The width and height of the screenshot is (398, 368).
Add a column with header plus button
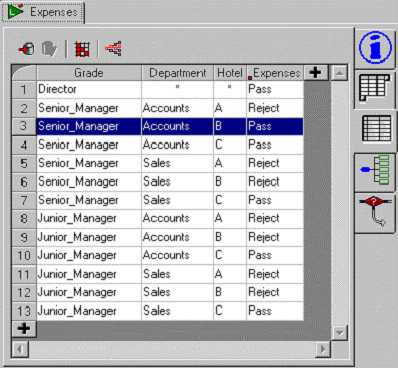click(x=315, y=72)
